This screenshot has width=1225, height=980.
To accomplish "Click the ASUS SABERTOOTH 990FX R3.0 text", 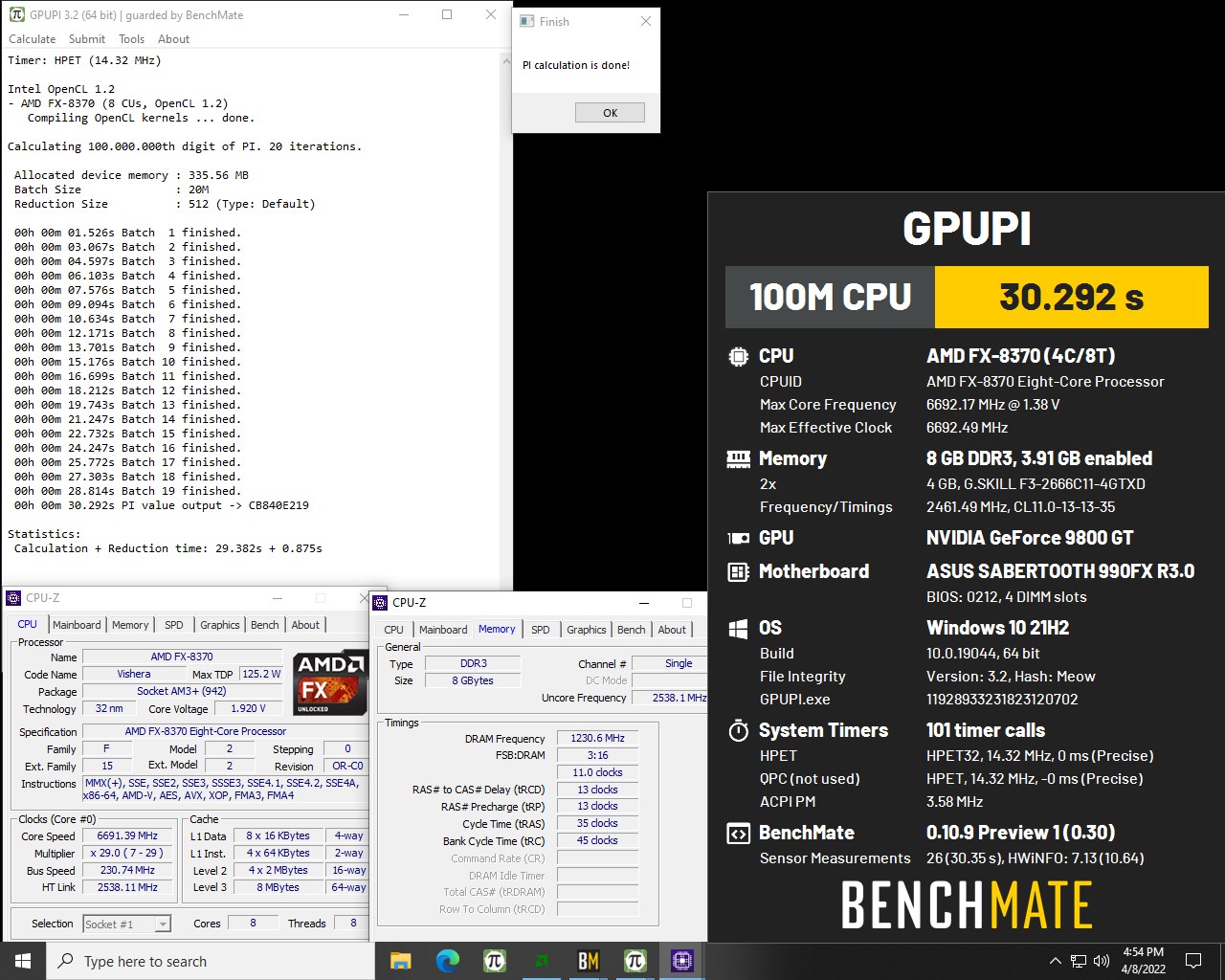I will pyautogui.click(x=1060, y=571).
